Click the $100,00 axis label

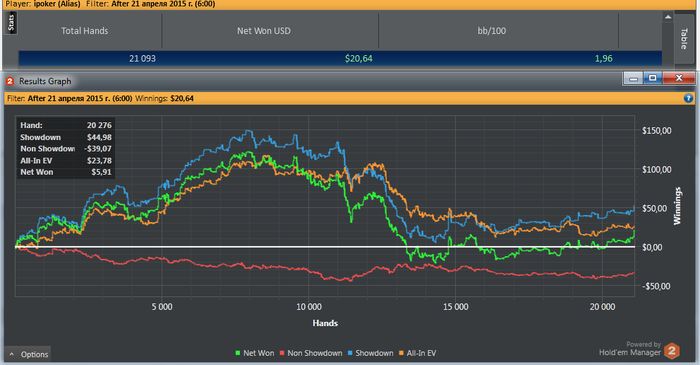pos(656,170)
